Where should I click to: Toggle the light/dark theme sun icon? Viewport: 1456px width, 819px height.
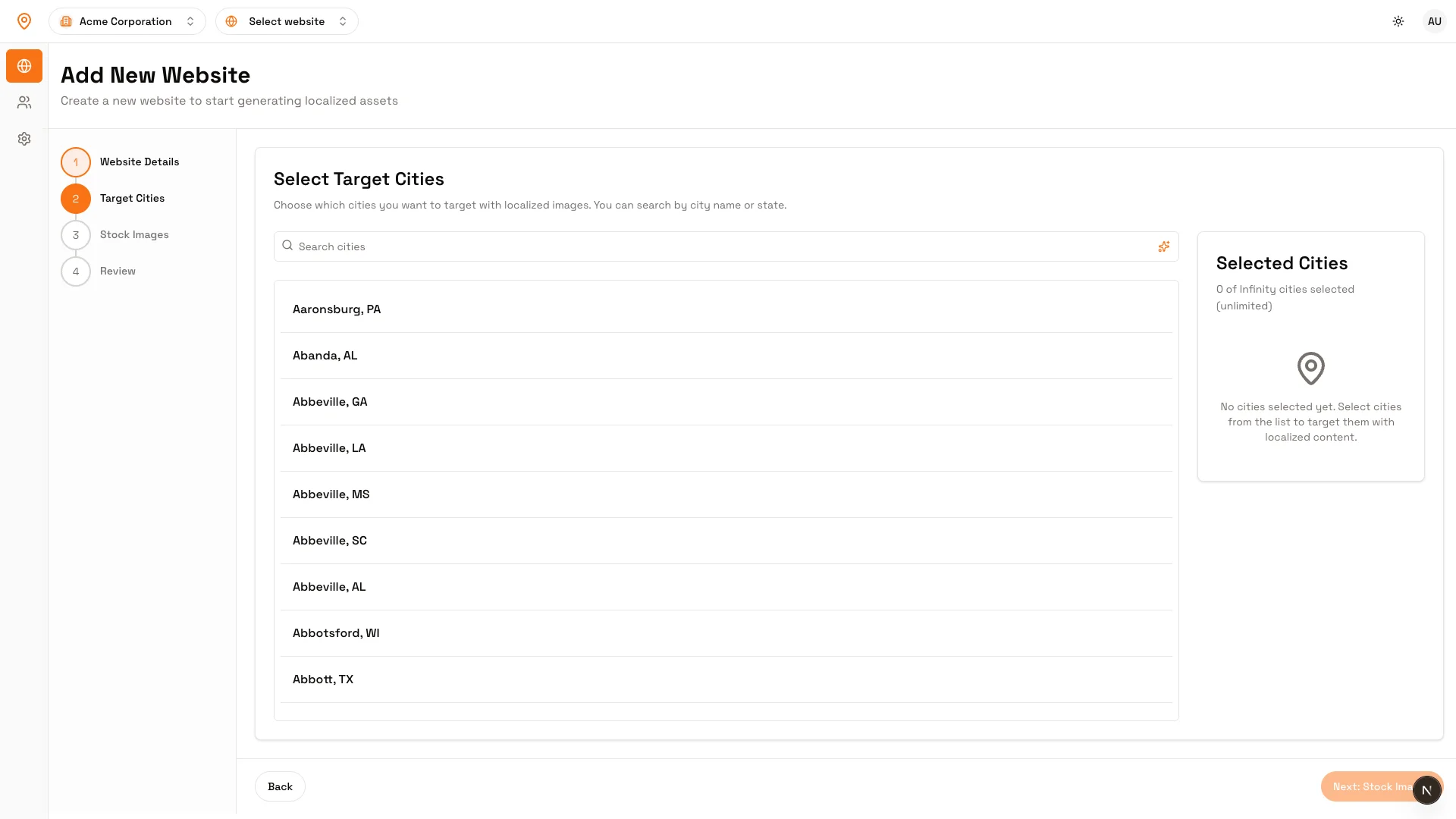[x=1398, y=21]
